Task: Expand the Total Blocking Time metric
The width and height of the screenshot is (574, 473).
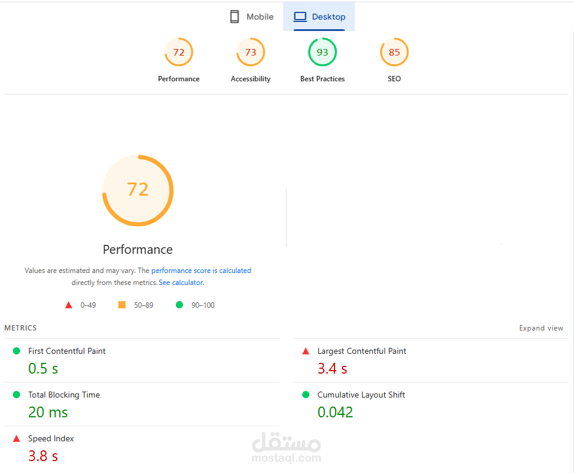Action: pos(142,404)
